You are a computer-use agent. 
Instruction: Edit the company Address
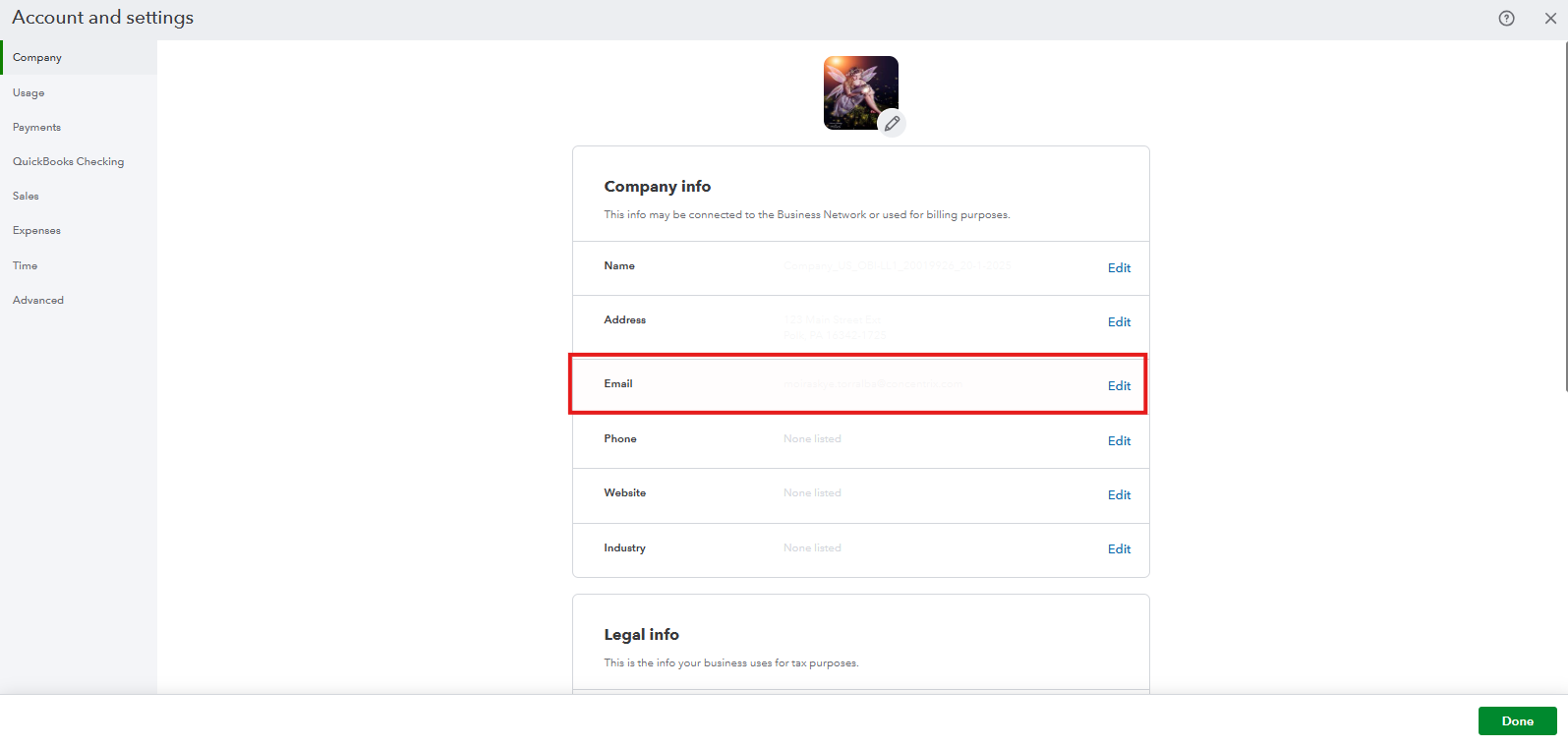coord(1119,322)
